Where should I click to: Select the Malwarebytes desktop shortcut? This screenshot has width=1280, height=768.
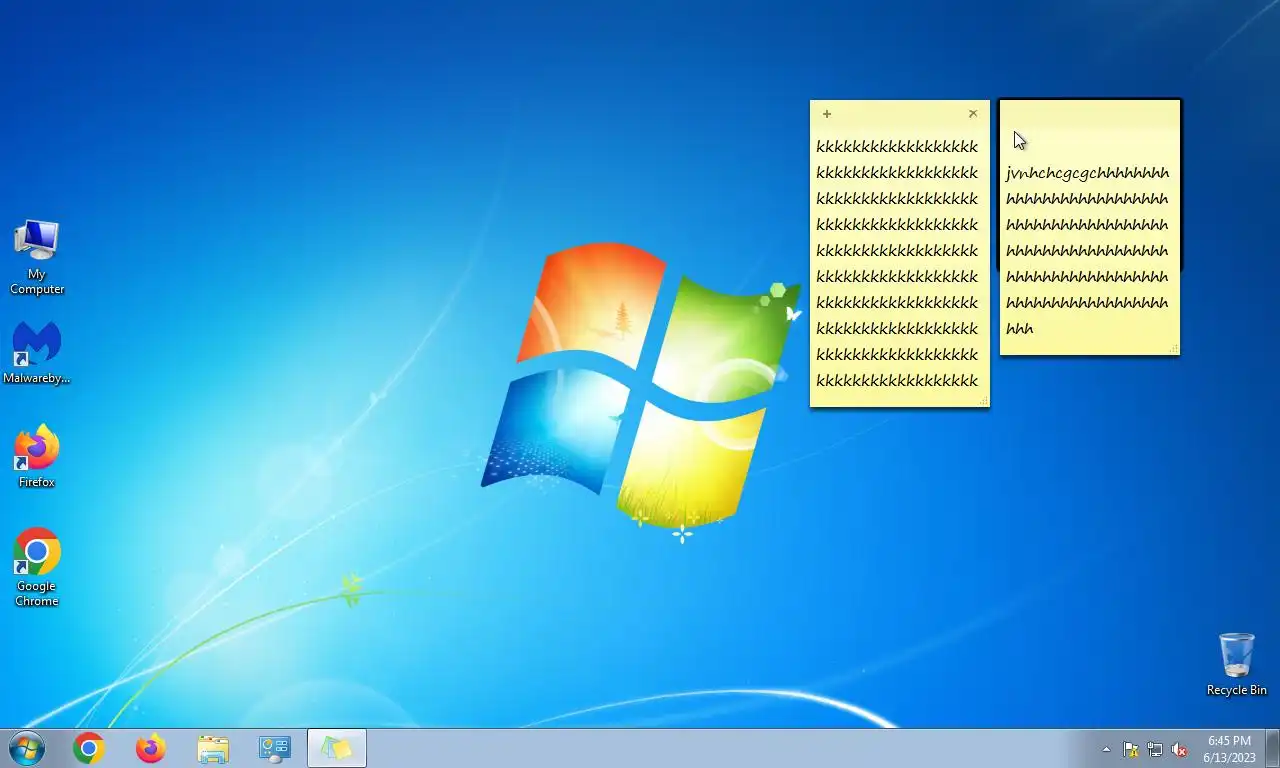[37, 353]
